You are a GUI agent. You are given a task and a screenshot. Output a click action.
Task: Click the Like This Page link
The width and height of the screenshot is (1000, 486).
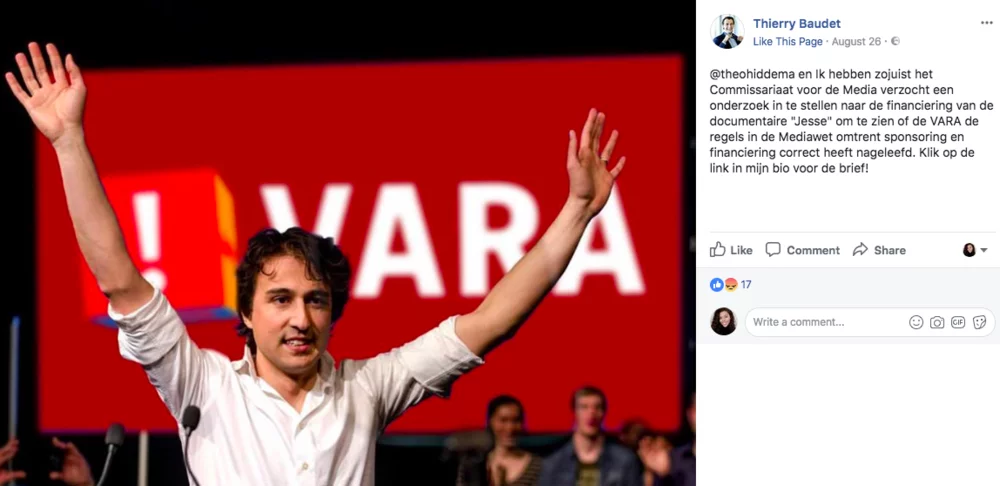tap(788, 41)
